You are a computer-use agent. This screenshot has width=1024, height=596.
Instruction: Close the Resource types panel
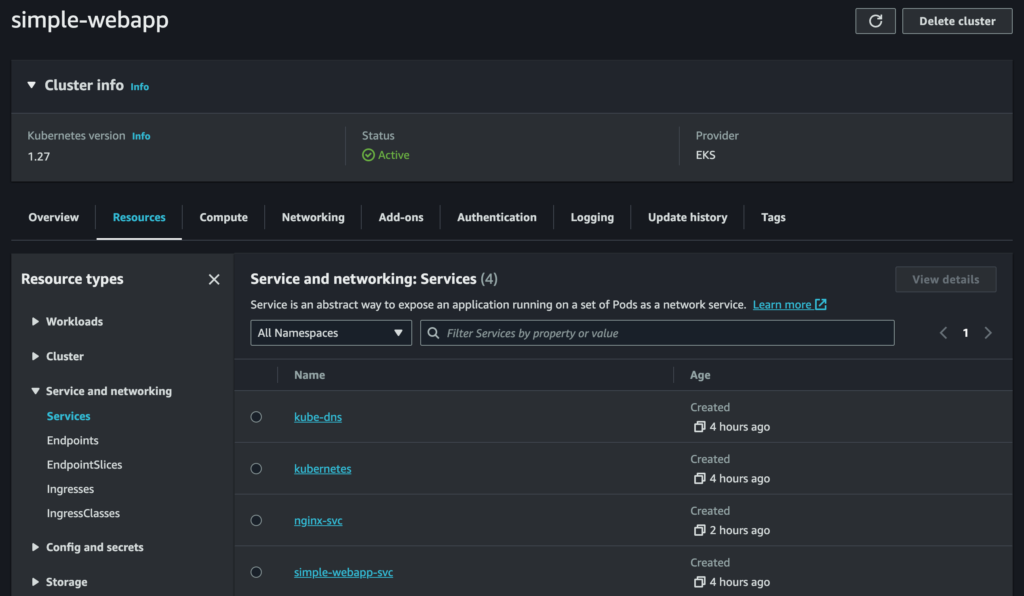pyautogui.click(x=213, y=280)
